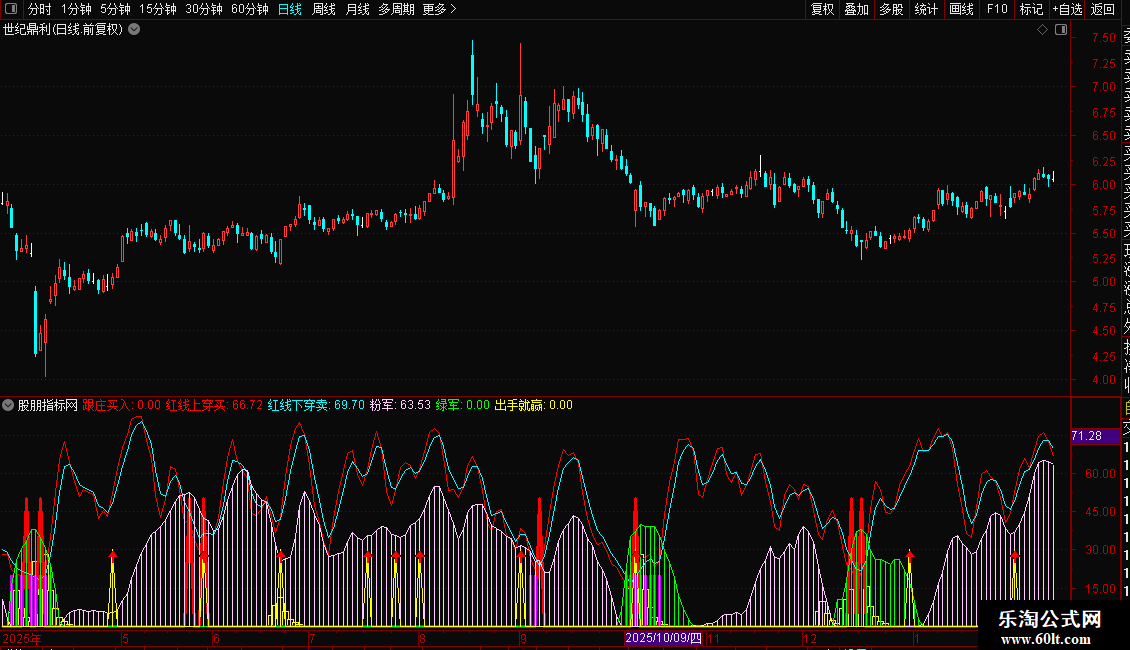Switch to the 60分钟 period tab

tap(249, 9)
